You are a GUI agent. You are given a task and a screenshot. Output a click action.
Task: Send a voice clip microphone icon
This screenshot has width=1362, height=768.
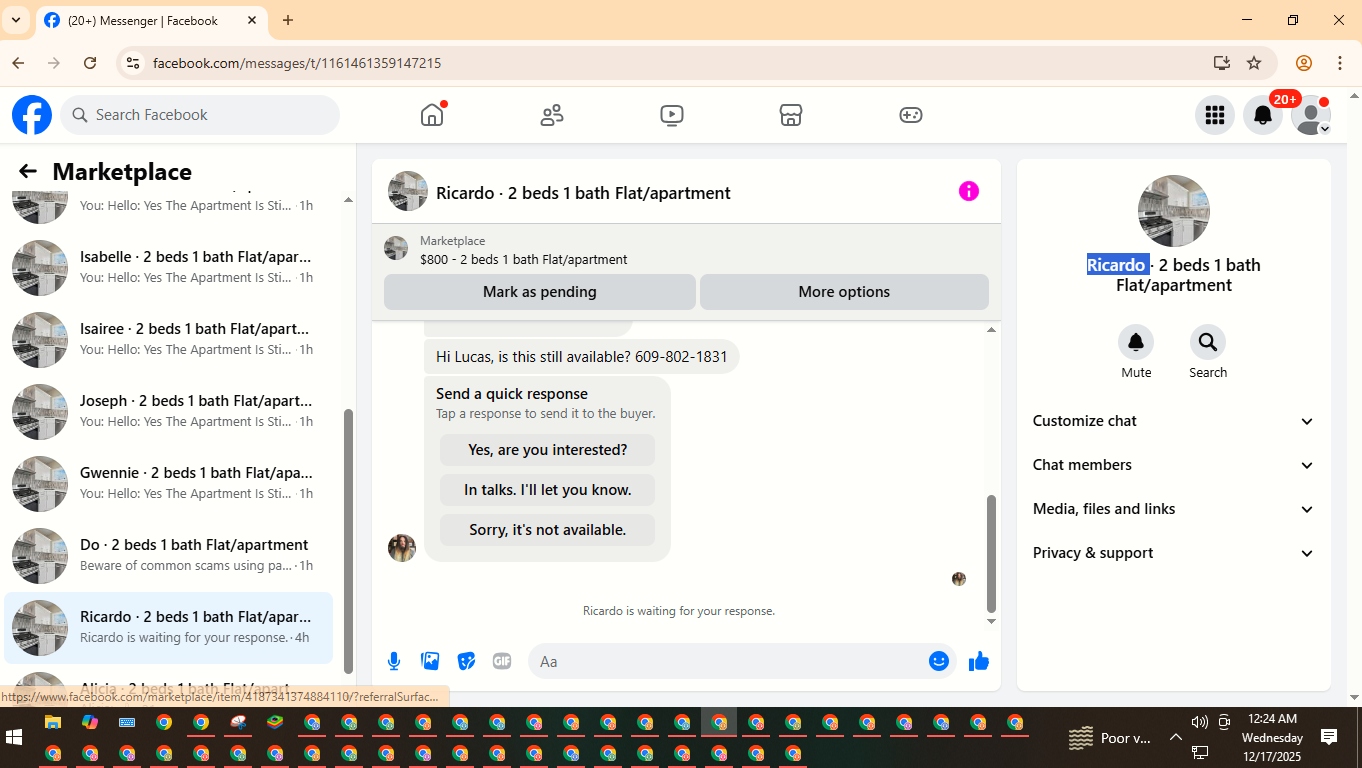(394, 661)
